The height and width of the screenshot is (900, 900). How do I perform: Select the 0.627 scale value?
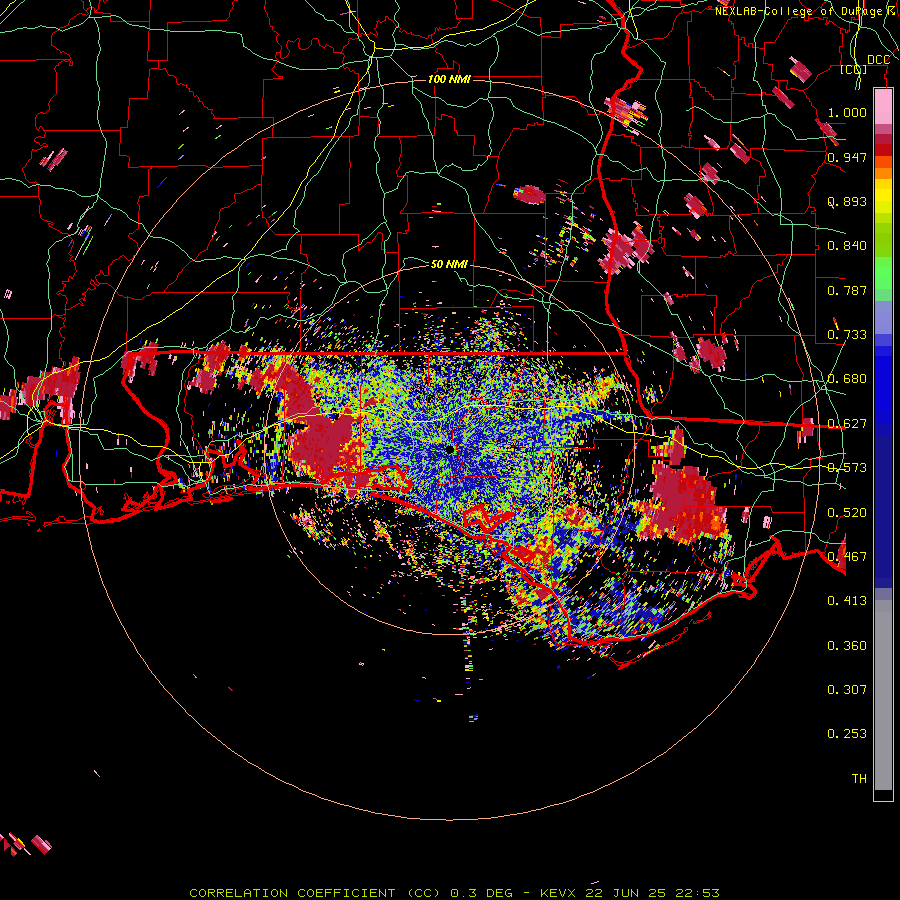[x=847, y=423]
